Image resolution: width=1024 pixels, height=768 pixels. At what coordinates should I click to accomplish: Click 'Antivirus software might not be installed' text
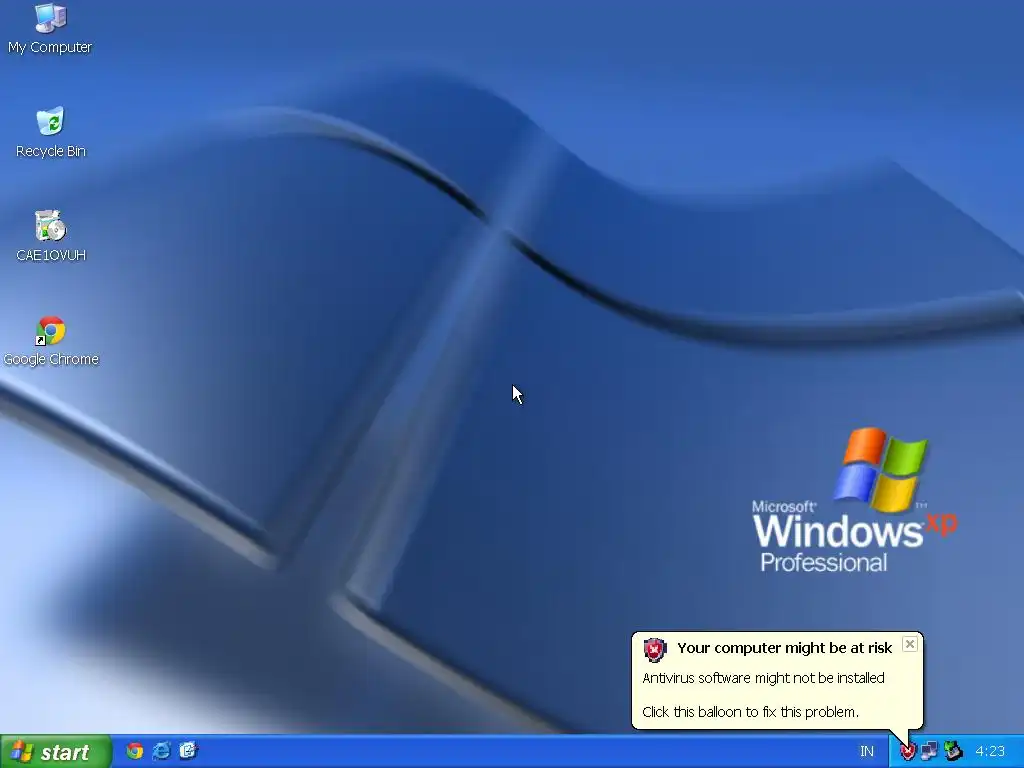pos(763,678)
